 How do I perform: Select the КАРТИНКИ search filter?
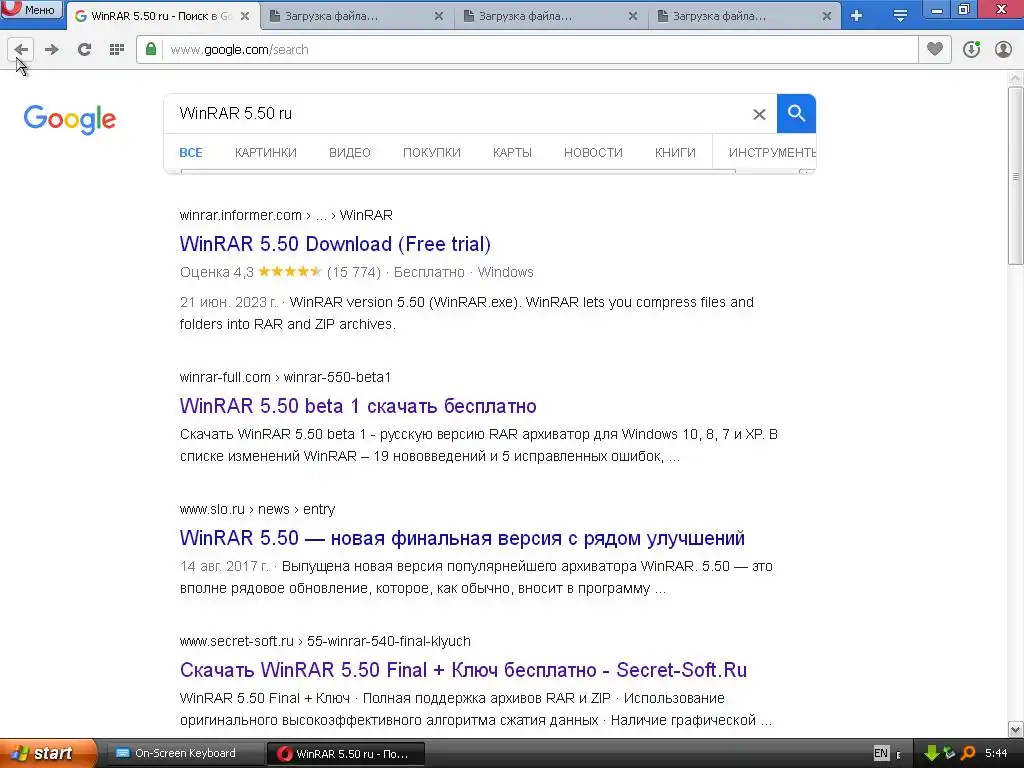click(266, 153)
